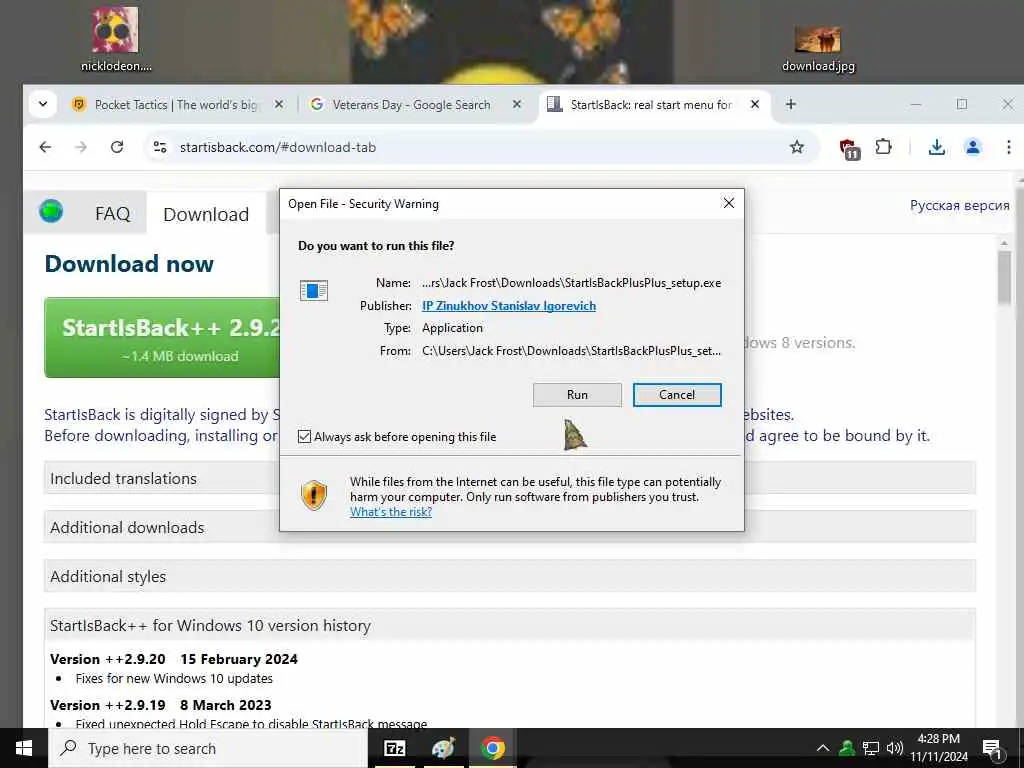Open the Русская версия link
The height and width of the screenshot is (768, 1024).
tap(959, 205)
